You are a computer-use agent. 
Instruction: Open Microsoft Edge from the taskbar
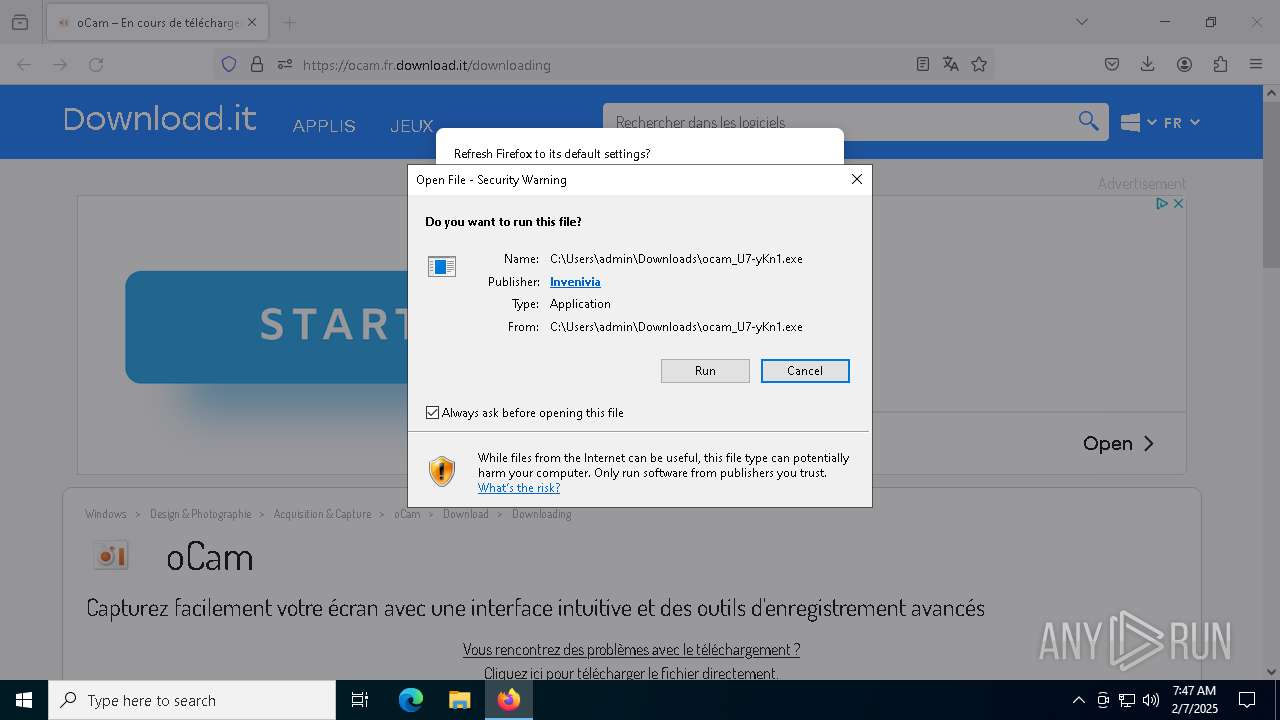[x=411, y=700]
